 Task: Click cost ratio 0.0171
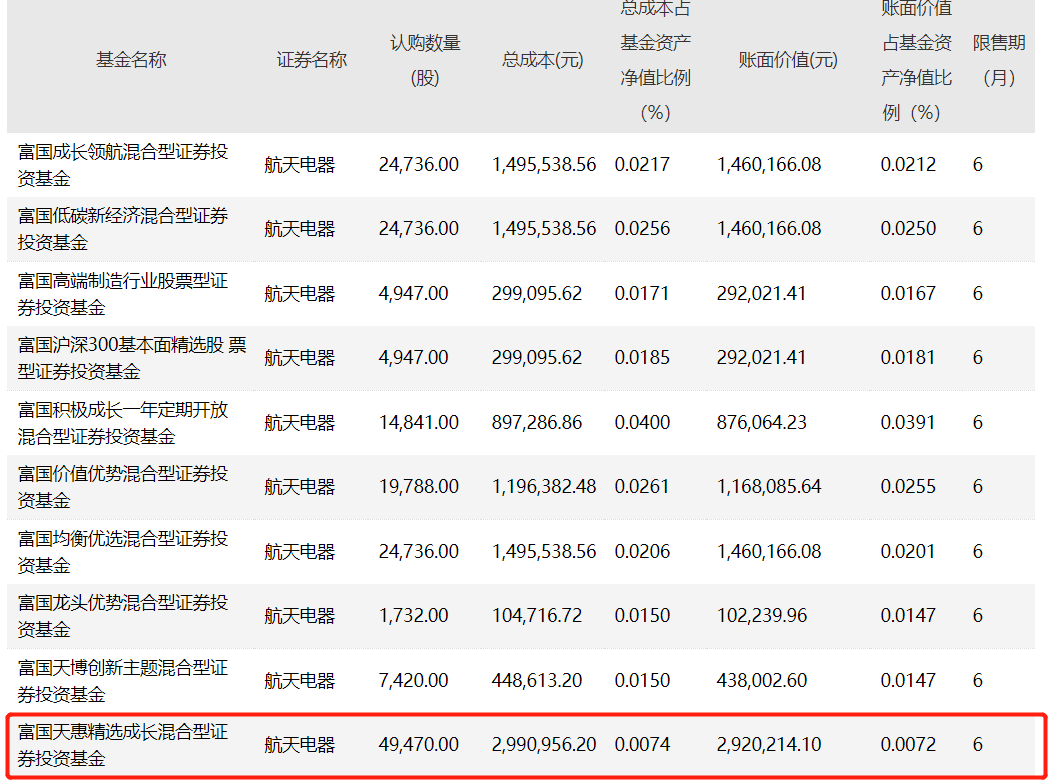click(x=642, y=294)
